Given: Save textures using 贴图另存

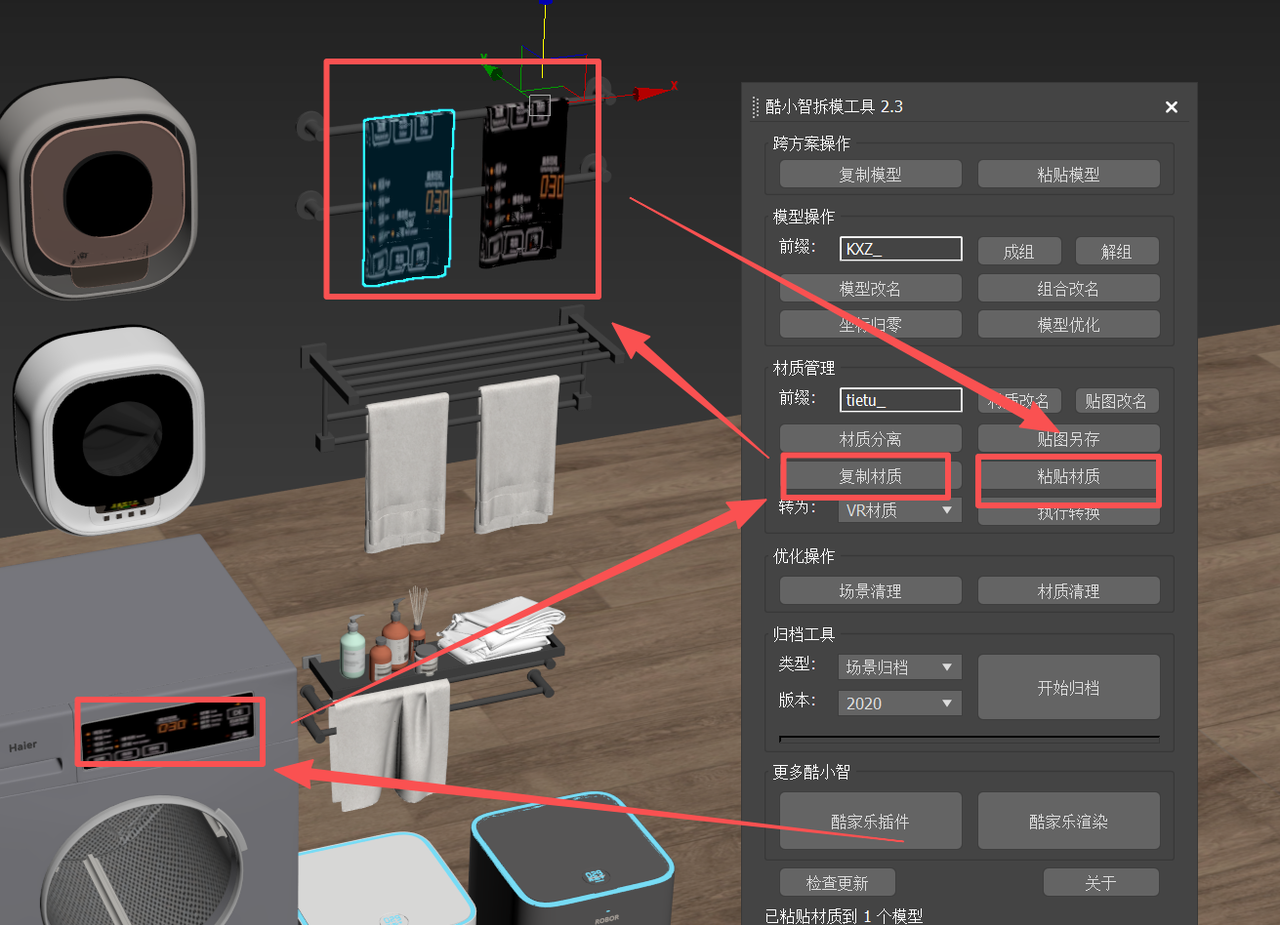Looking at the screenshot, I should click(x=1068, y=438).
